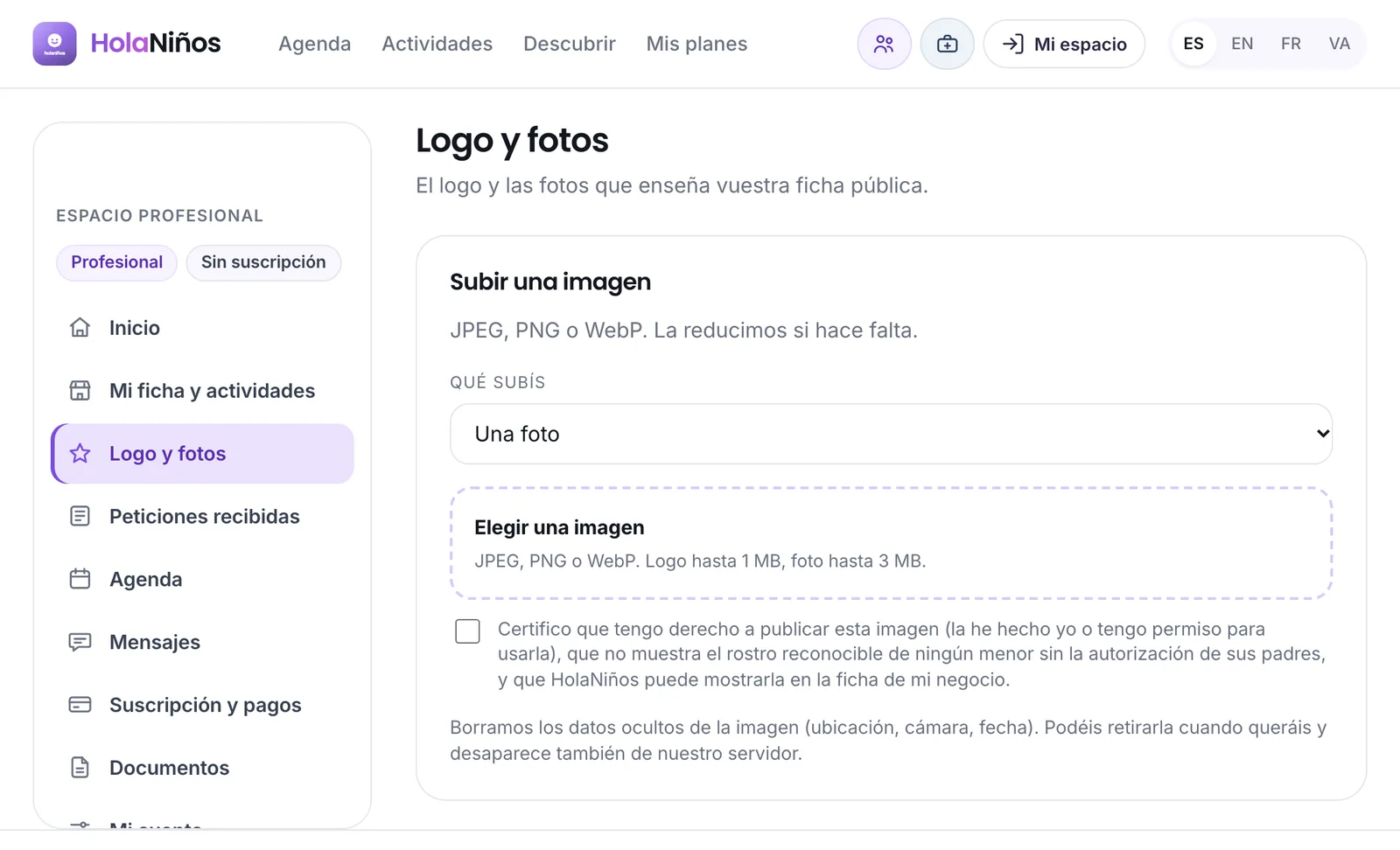1400x850 pixels.
Task: Click the house icon next to Inicio
Action: click(x=80, y=328)
